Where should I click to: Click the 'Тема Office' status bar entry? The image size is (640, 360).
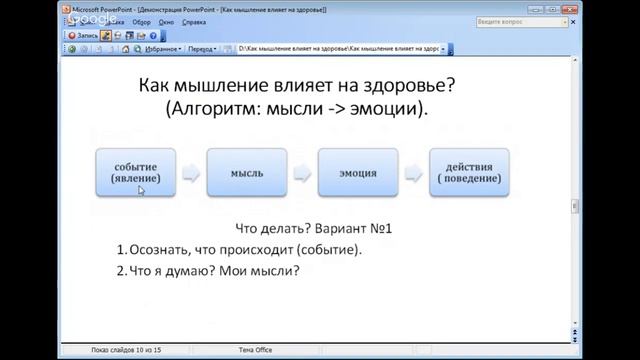coord(256,350)
